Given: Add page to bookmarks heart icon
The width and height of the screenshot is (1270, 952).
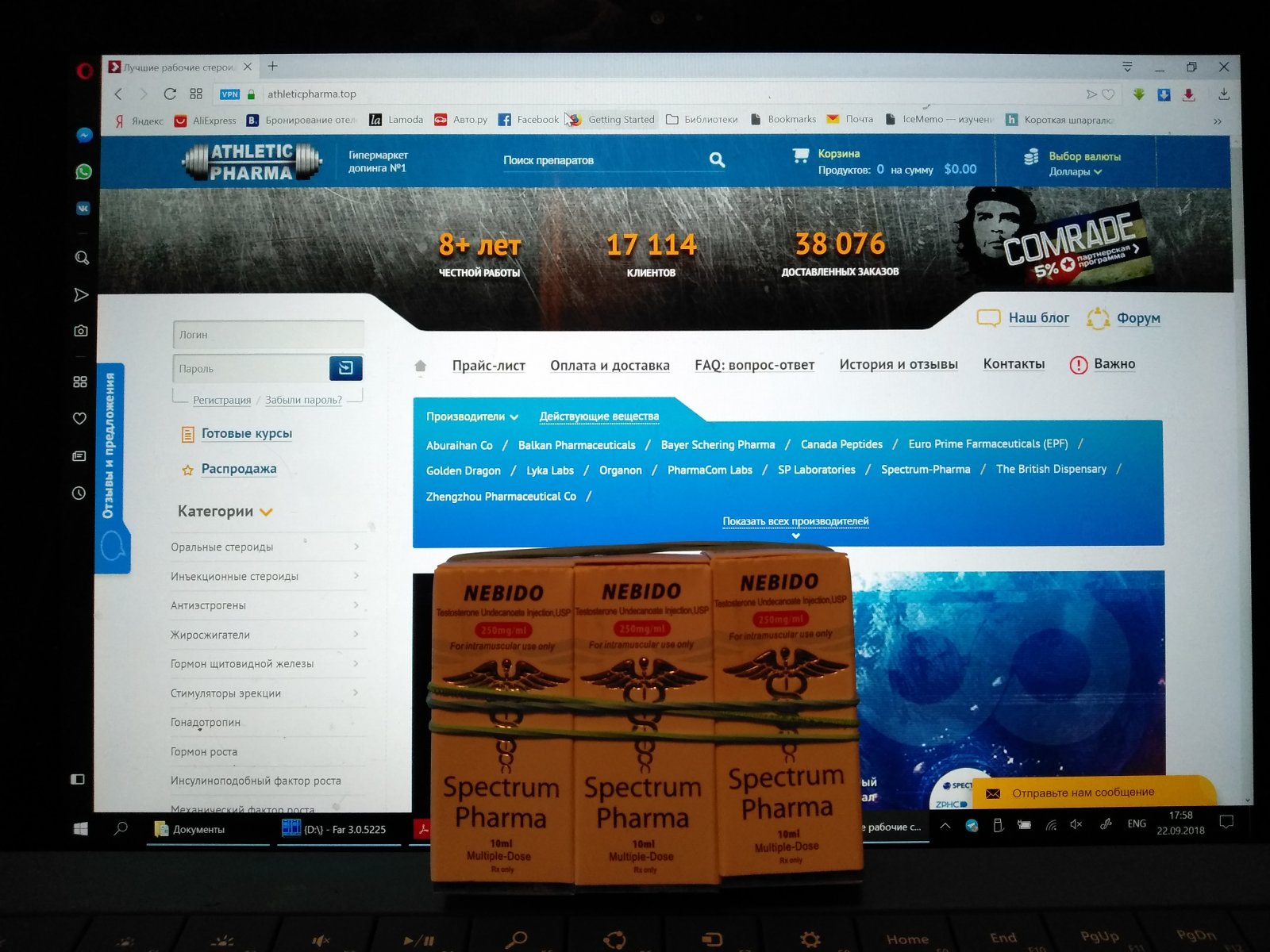Looking at the screenshot, I should click(x=1109, y=94).
